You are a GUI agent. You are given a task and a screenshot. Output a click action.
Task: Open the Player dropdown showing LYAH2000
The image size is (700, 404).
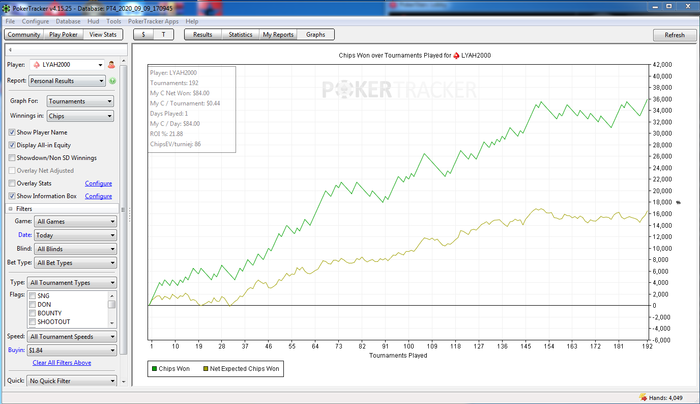(x=67, y=65)
